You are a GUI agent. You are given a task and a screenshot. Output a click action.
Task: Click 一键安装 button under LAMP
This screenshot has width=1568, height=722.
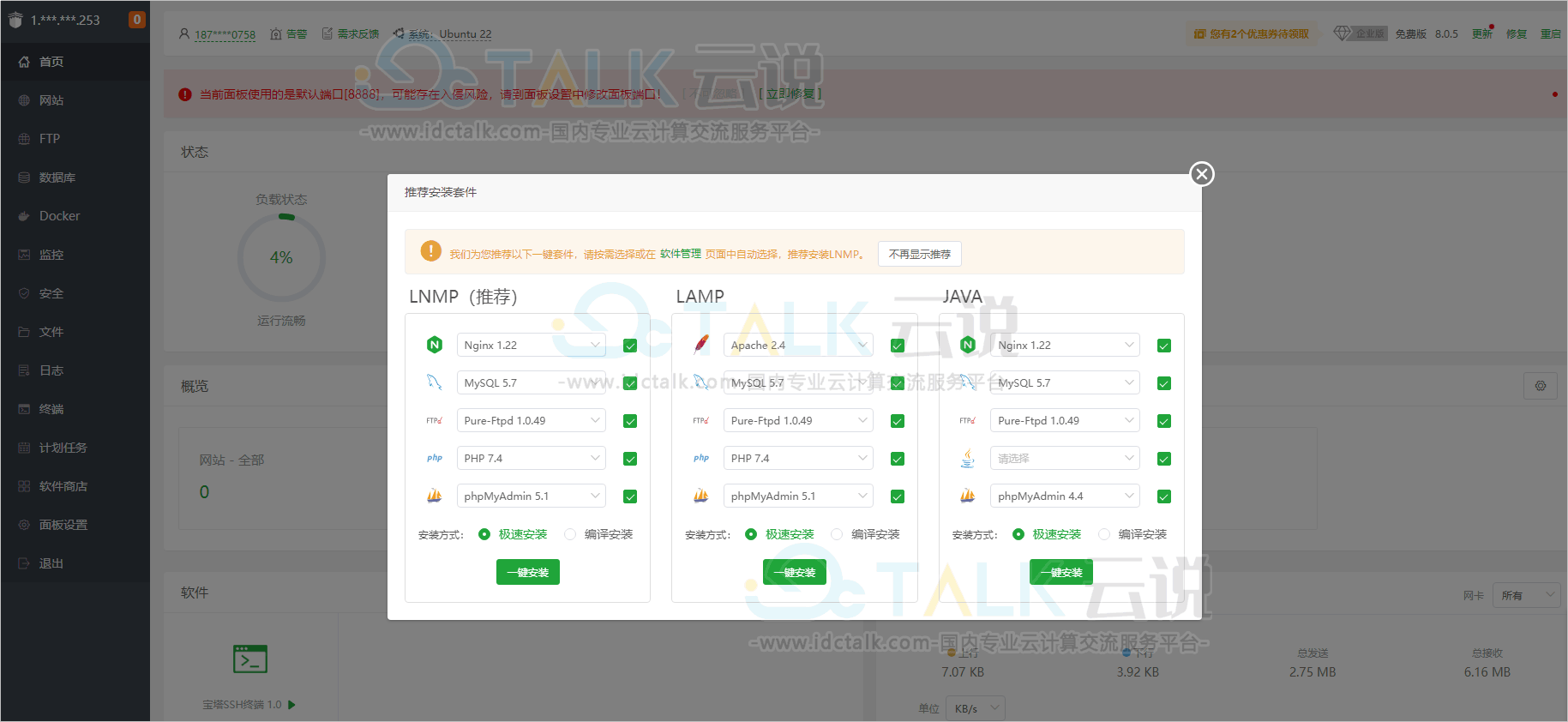[795, 572]
